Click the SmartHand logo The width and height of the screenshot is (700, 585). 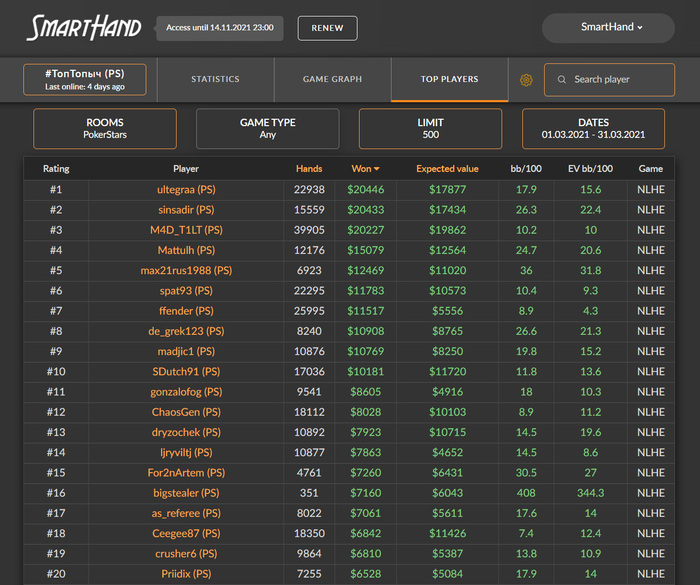coord(83,28)
